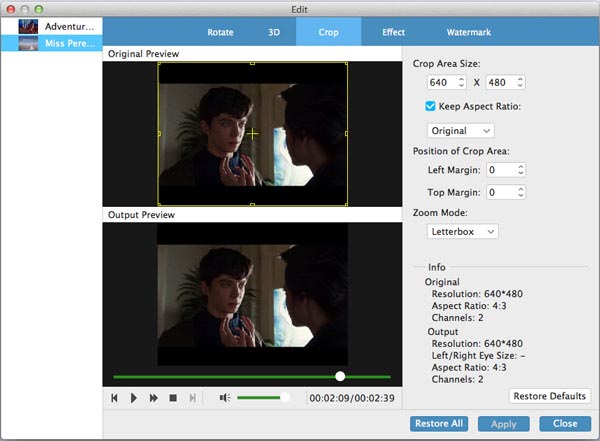Jump to previous frame in playback controls
Screen dimensions: 600x441
coord(114,398)
